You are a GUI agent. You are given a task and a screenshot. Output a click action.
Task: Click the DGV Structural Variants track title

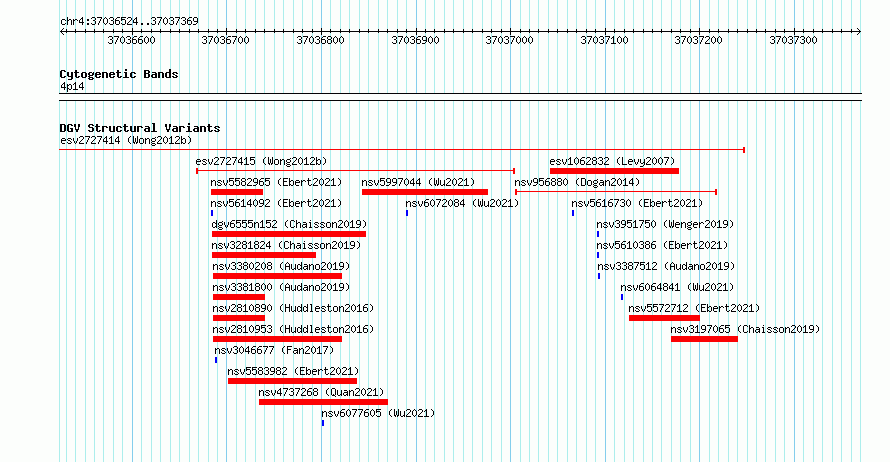[x=140, y=128]
